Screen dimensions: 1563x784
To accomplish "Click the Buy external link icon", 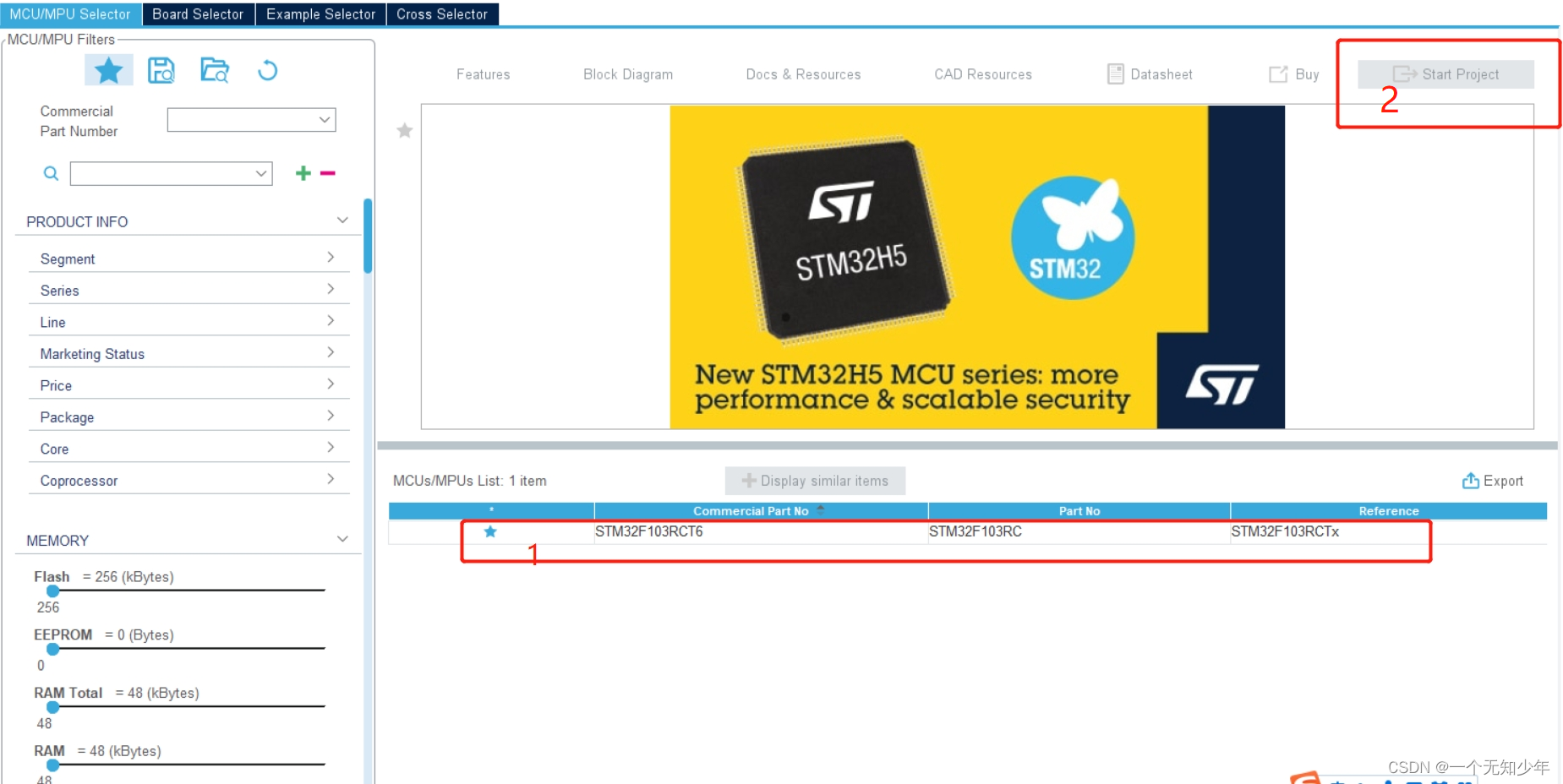I will pos(1278,74).
